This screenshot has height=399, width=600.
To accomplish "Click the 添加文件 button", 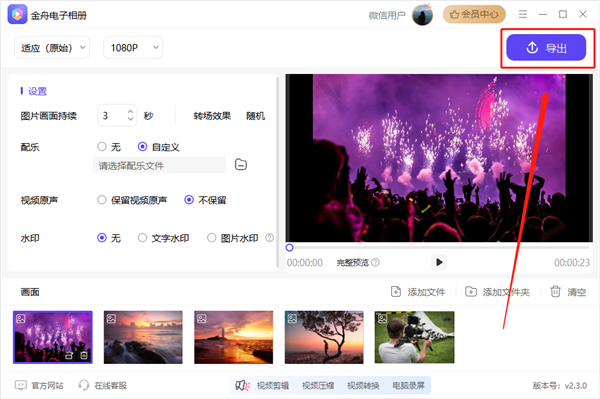I will [418, 292].
